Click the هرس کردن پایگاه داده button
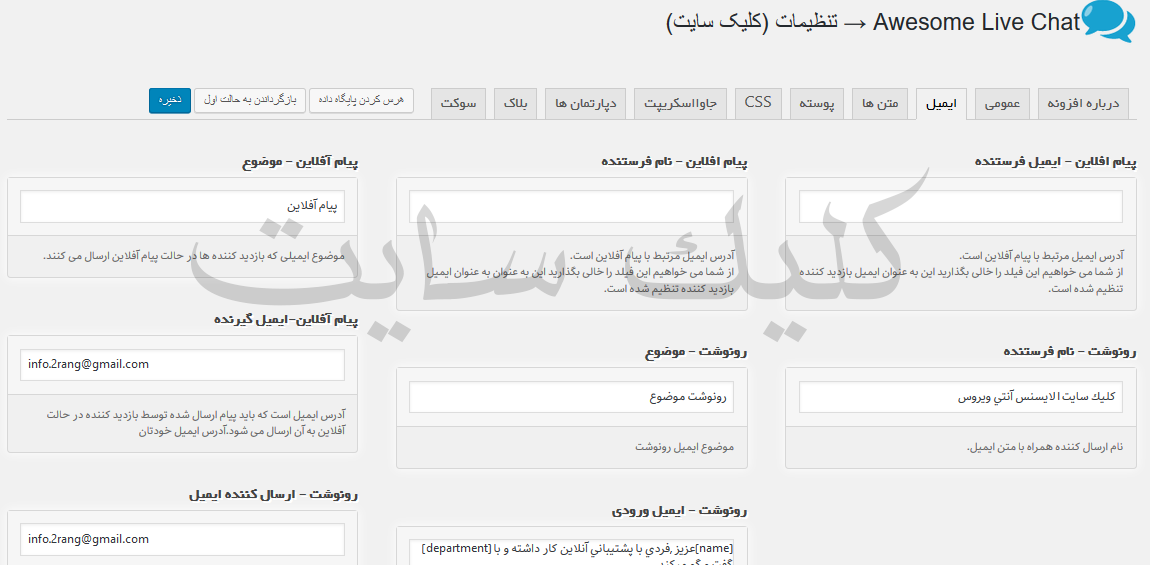The image size is (1150, 565). [x=361, y=100]
